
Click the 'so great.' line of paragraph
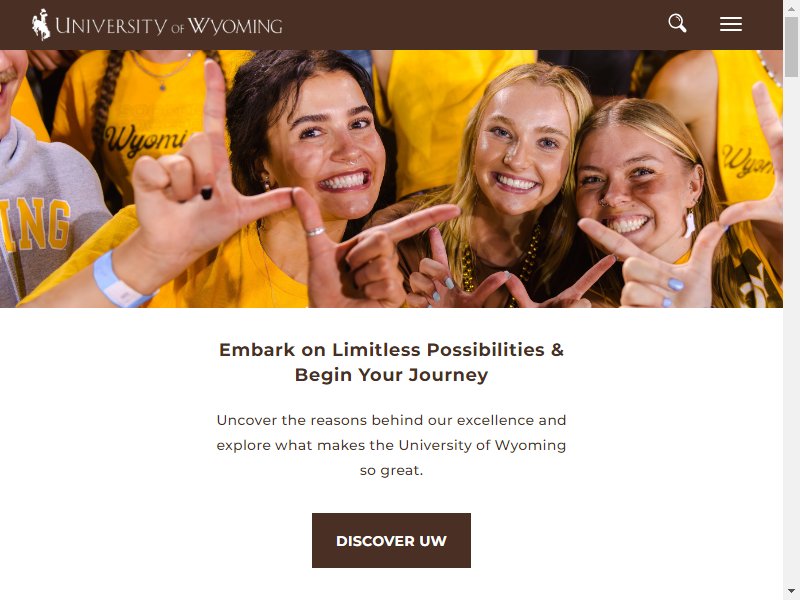pos(391,470)
